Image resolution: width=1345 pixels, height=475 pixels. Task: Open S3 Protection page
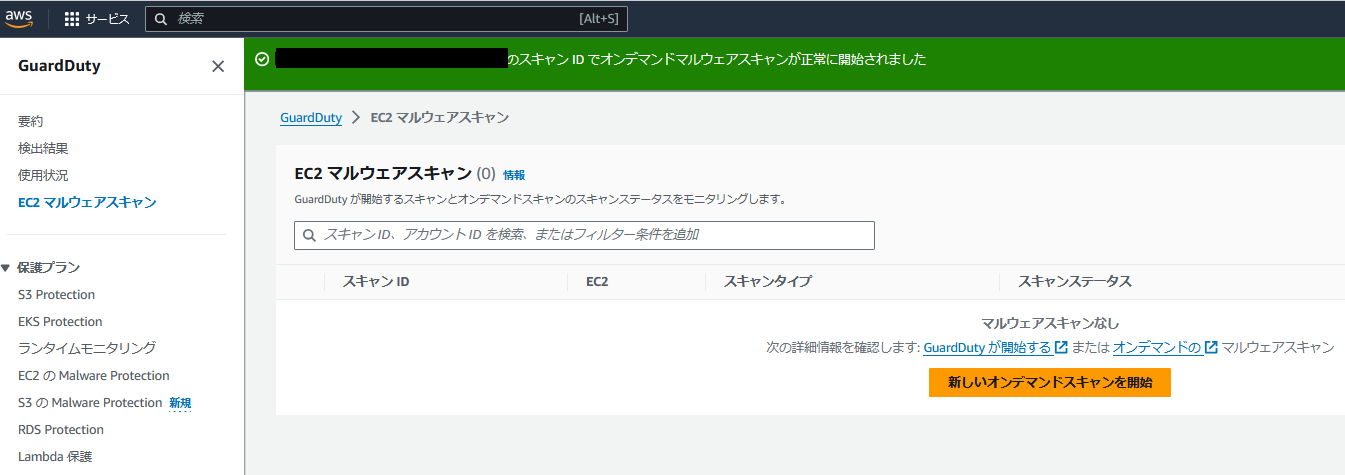[x=57, y=295]
